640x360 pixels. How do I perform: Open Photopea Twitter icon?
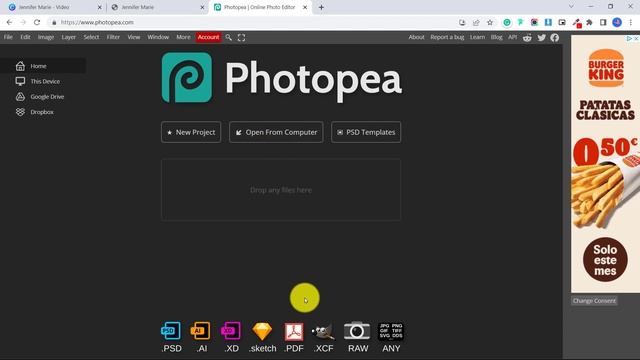click(542, 38)
